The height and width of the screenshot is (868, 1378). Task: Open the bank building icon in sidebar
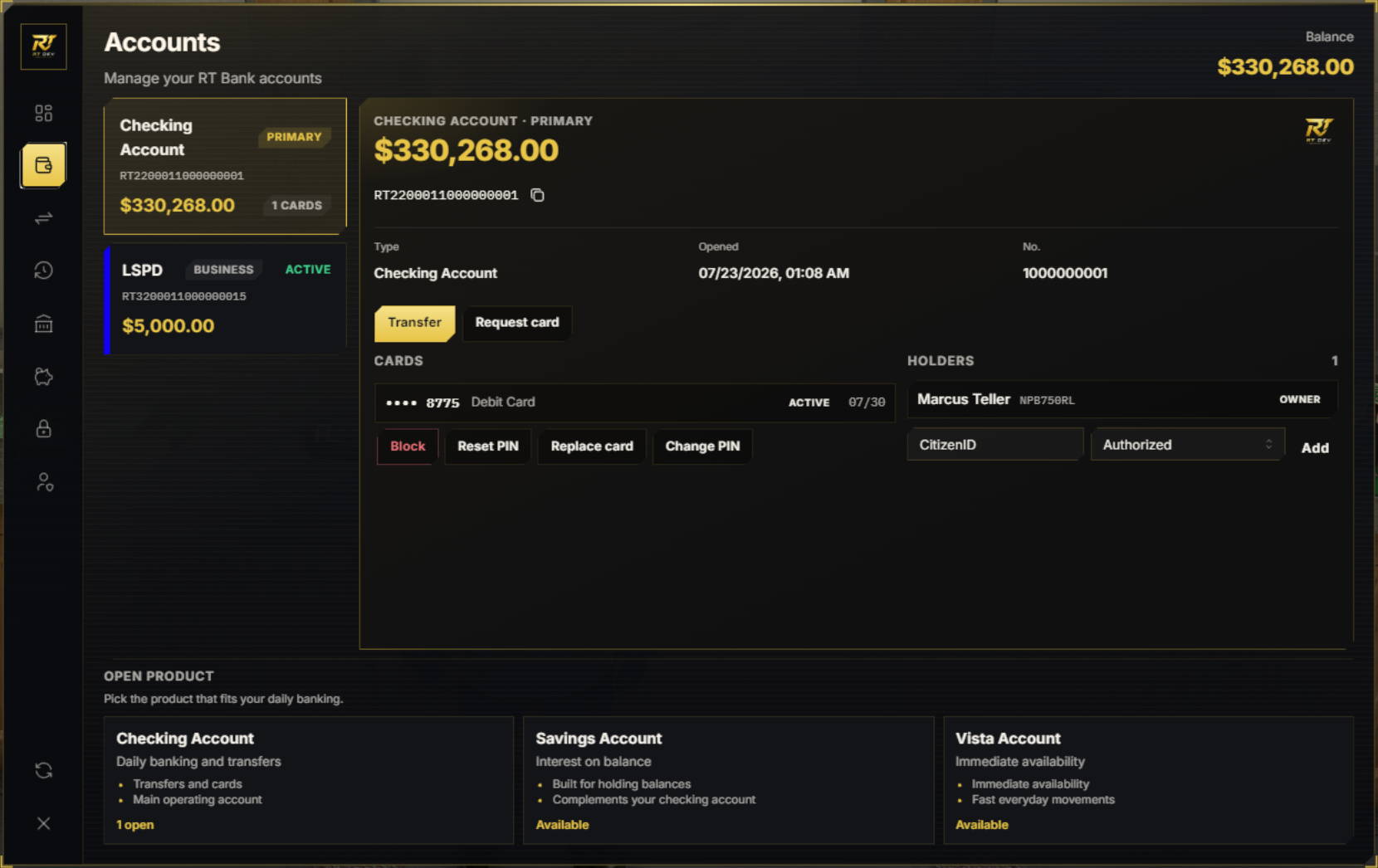43,324
